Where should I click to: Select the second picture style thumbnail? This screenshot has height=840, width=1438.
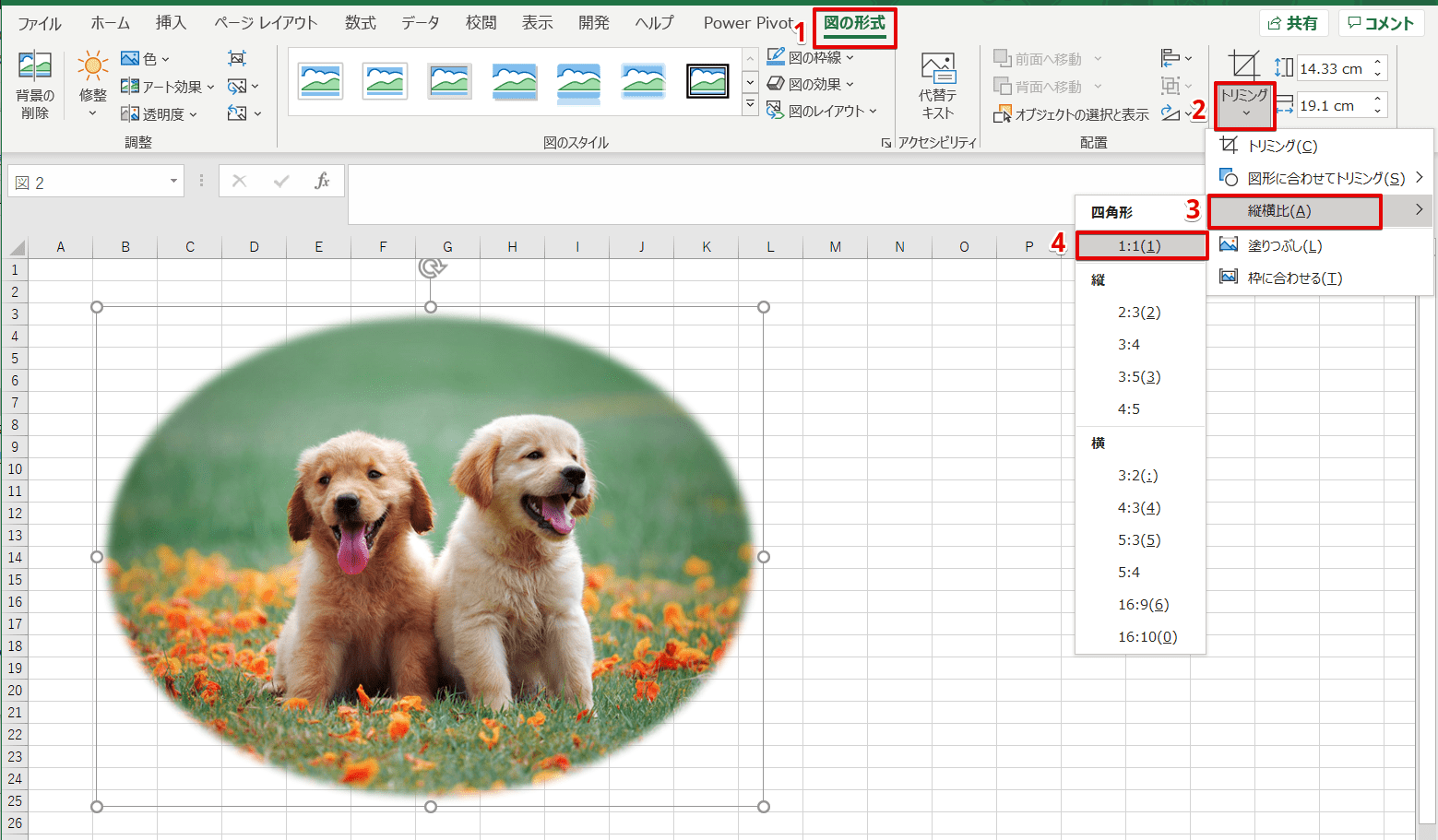click(x=385, y=81)
